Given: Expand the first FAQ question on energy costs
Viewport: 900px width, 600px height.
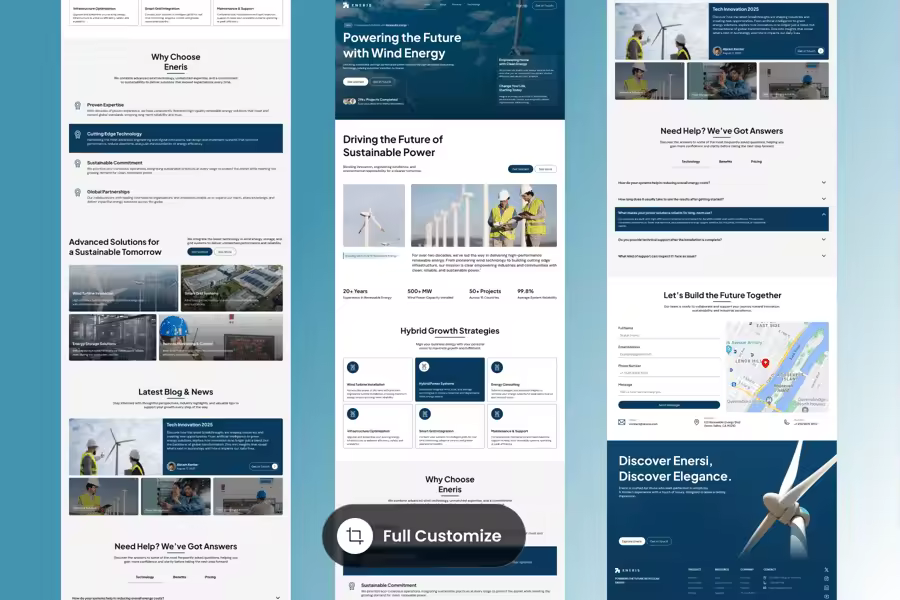Looking at the screenshot, I should (x=720, y=183).
